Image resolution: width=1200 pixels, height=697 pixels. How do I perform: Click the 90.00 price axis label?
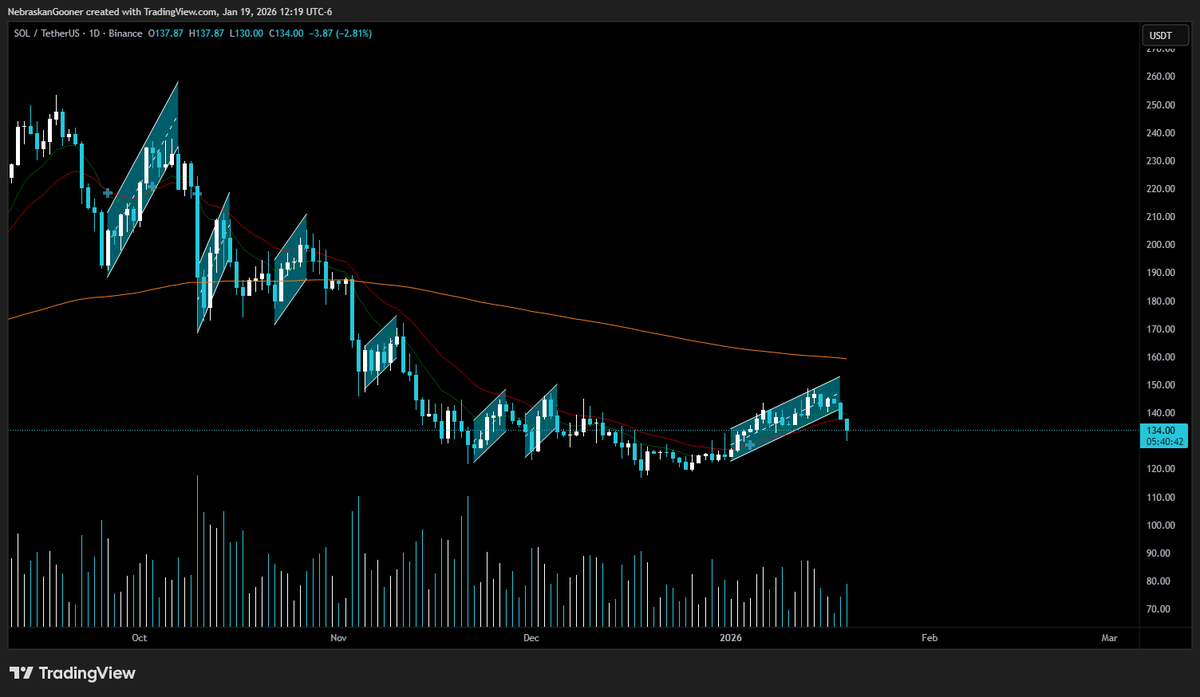[1160, 553]
